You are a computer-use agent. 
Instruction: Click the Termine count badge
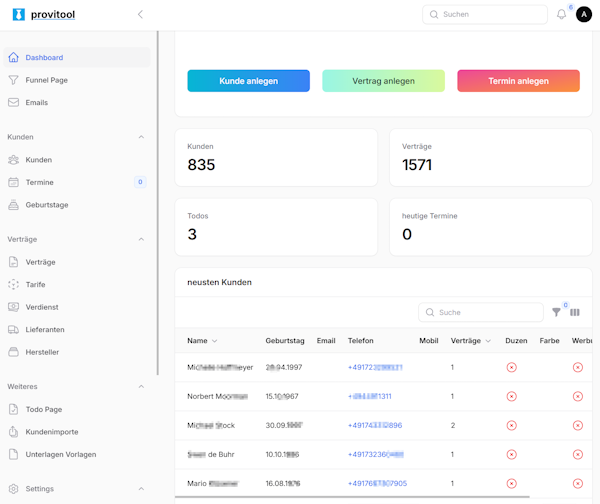click(140, 182)
